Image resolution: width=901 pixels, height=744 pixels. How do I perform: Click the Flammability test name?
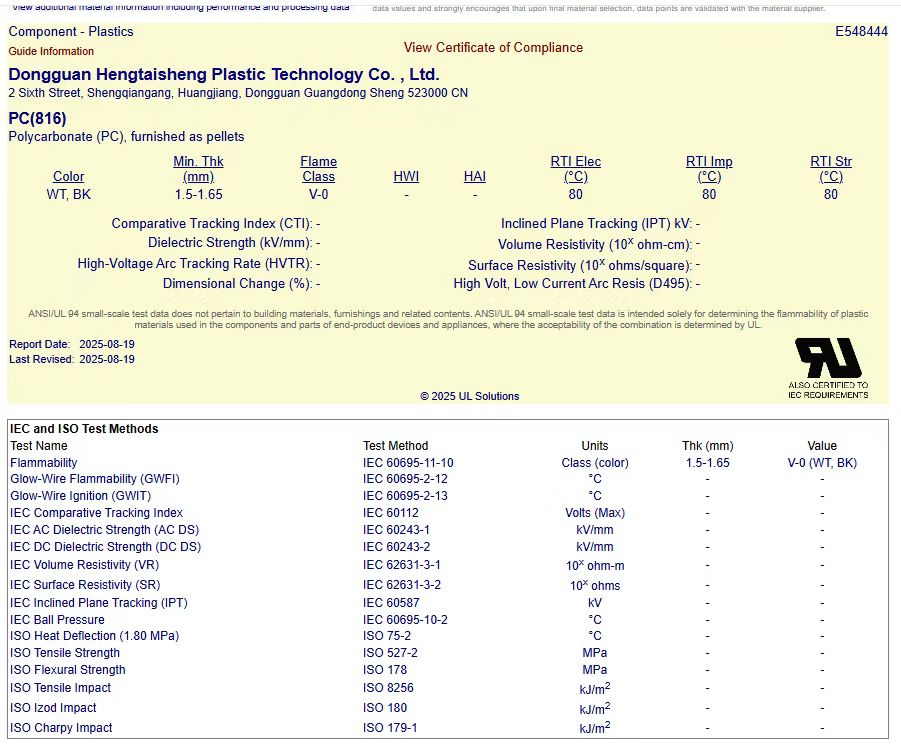44,462
